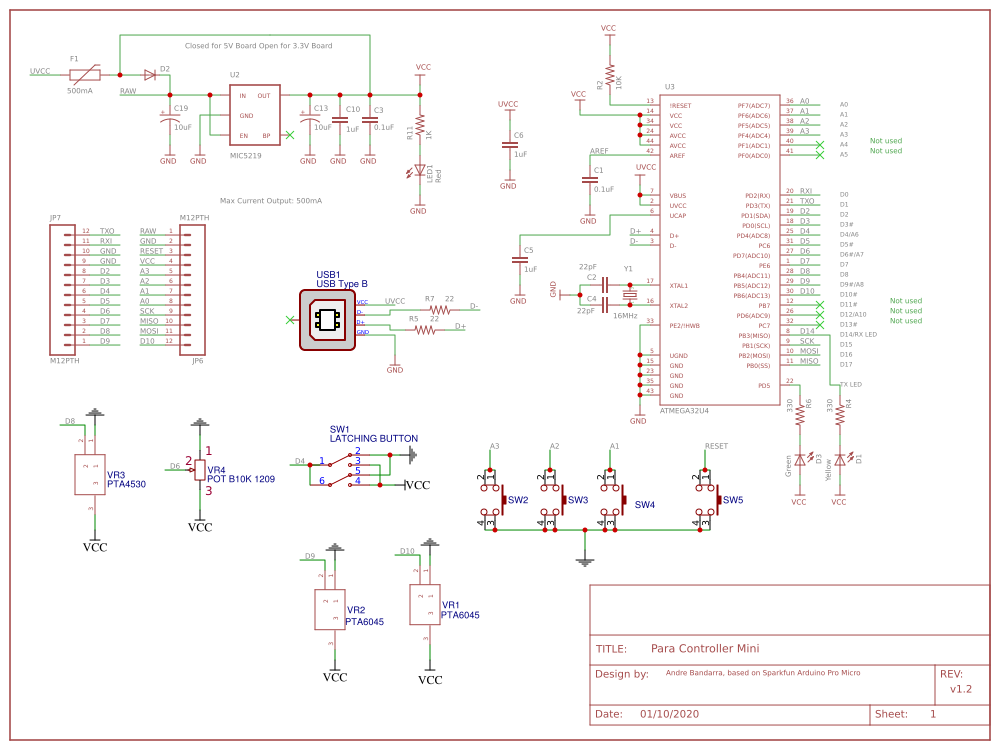Click the date value 01/10/2020

coord(670,714)
